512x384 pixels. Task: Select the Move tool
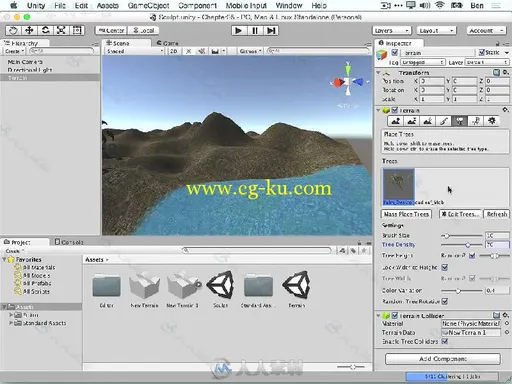coord(29,30)
